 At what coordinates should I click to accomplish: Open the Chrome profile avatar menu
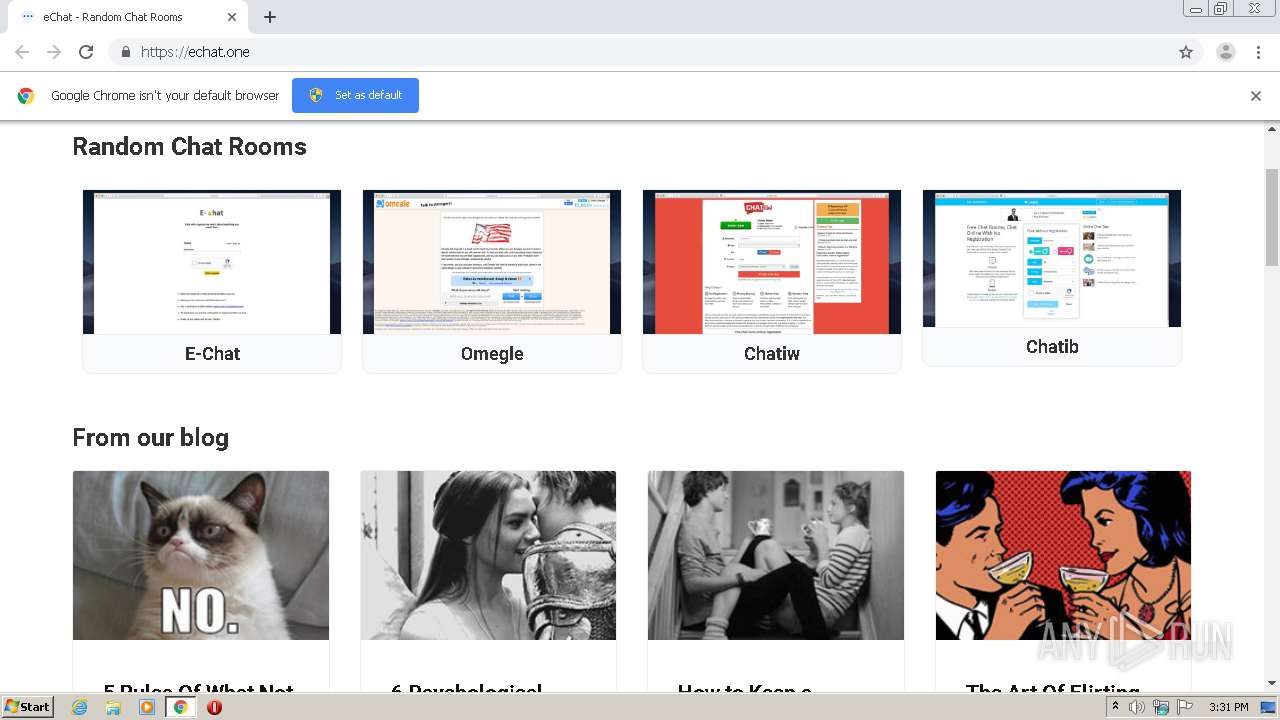click(x=1225, y=52)
